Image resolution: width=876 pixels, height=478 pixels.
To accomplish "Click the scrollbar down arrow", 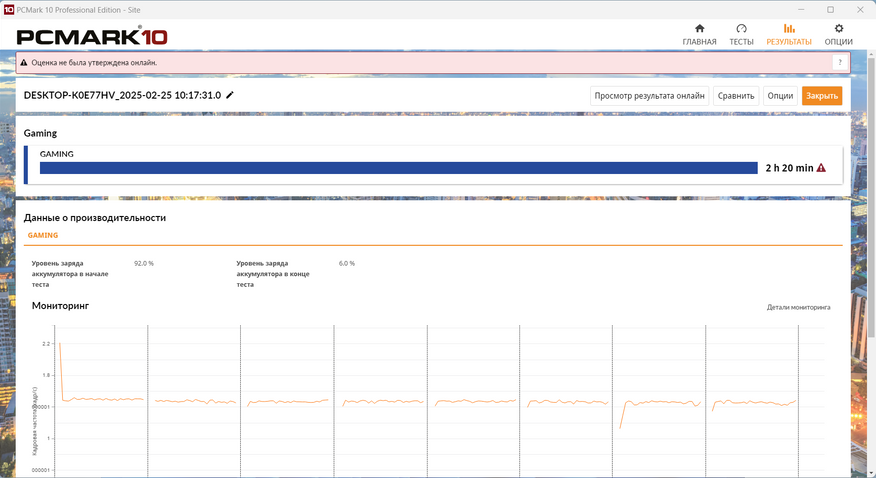I will click(x=869, y=471).
